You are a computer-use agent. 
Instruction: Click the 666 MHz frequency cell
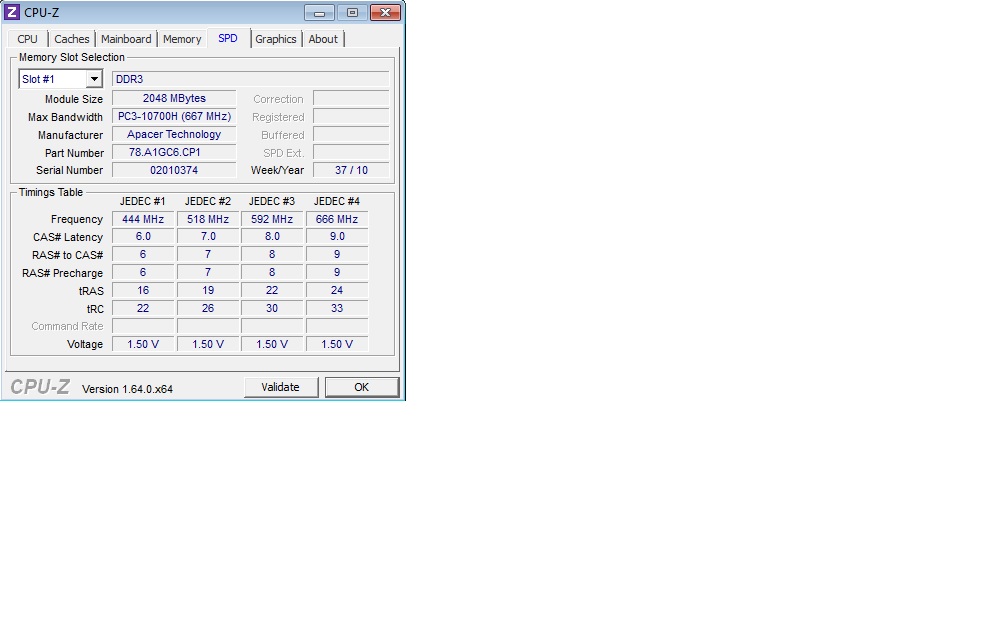[x=337, y=219]
